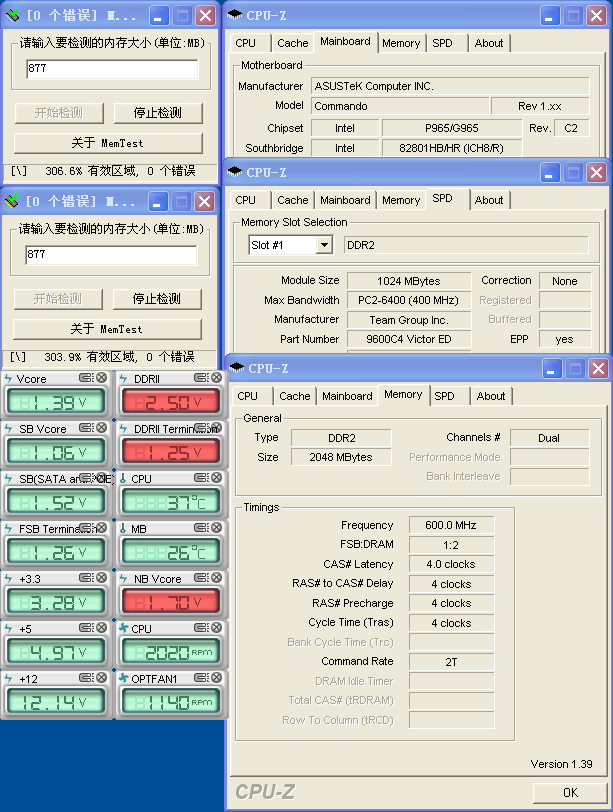613x812 pixels.
Task: Click the OPTFAN1 fan icon
Action: pyautogui.click(x=123, y=679)
